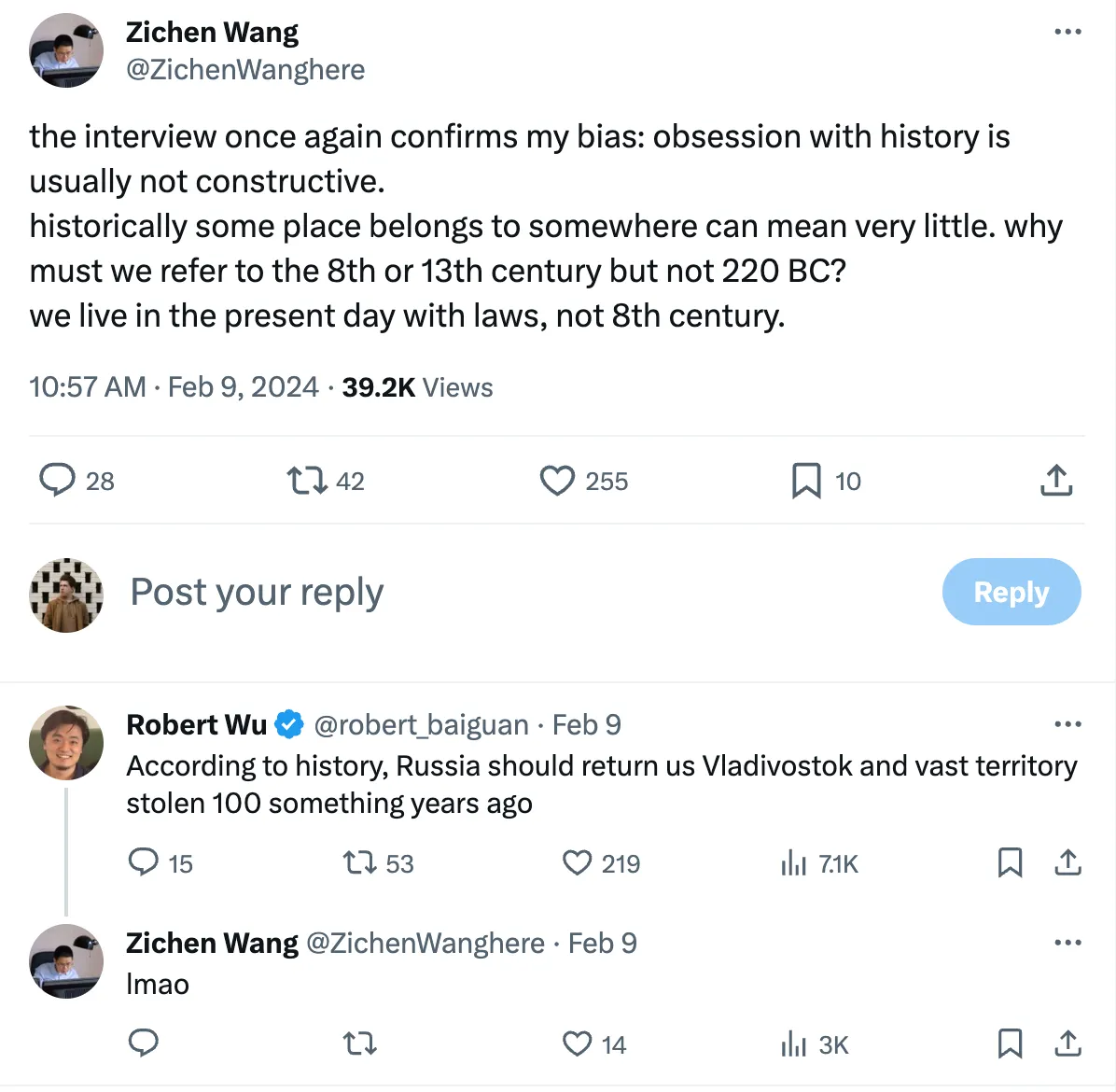Image resolution: width=1116 pixels, height=1092 pixels.
Task: View analytics for Robert Wu's 7.1K views
Action: coord(794,863)
